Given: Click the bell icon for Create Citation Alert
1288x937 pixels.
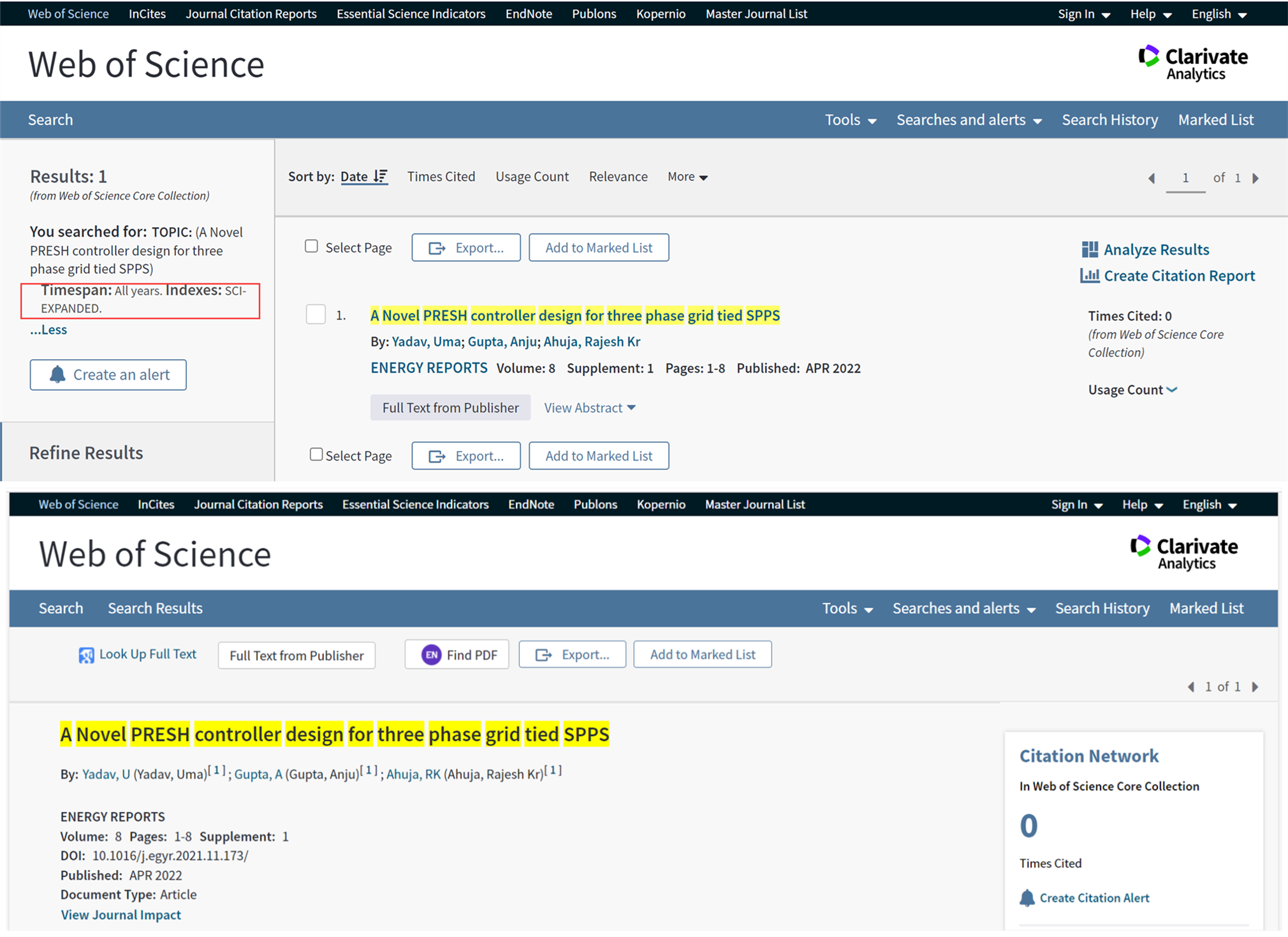Looking at the screenshot, I should pos(1027,898).
